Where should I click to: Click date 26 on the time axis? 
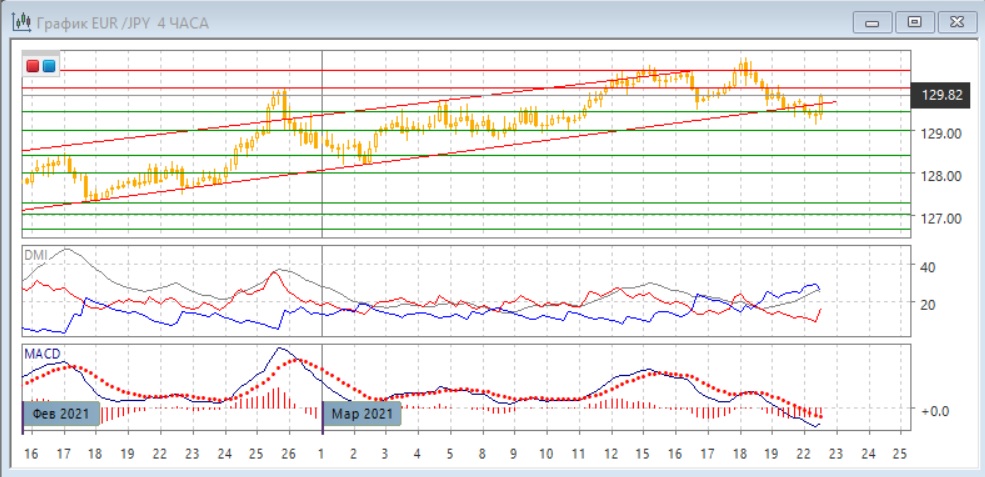click(289, 454)
